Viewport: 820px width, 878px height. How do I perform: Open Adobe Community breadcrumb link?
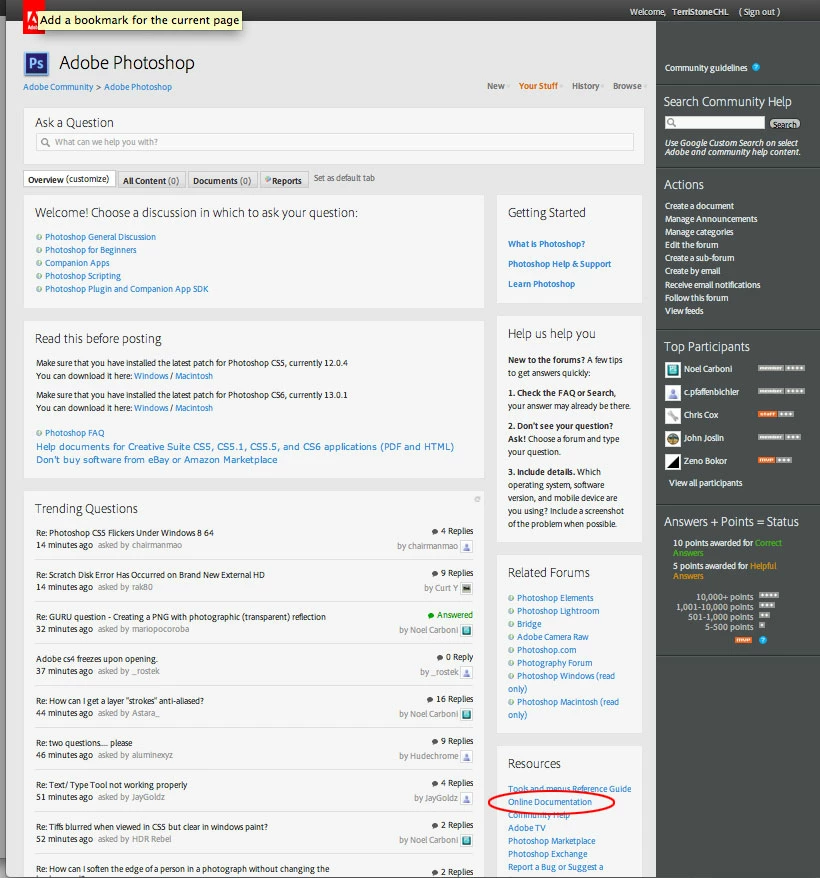click(x=58, y=87)
